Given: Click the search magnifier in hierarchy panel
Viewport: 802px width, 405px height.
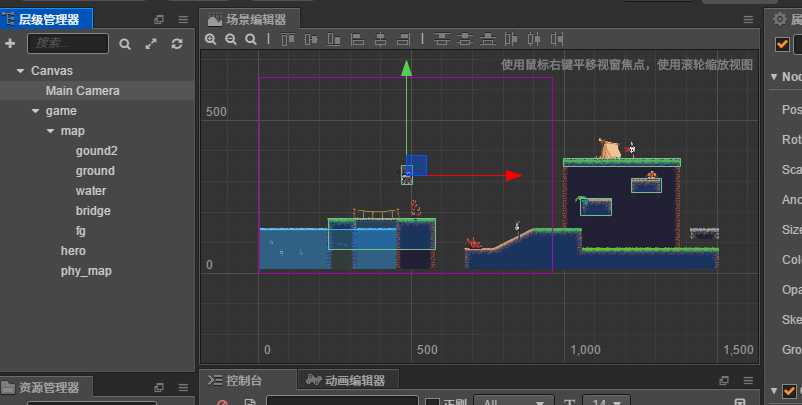Looking at the screenshot, I should (125, 44).
